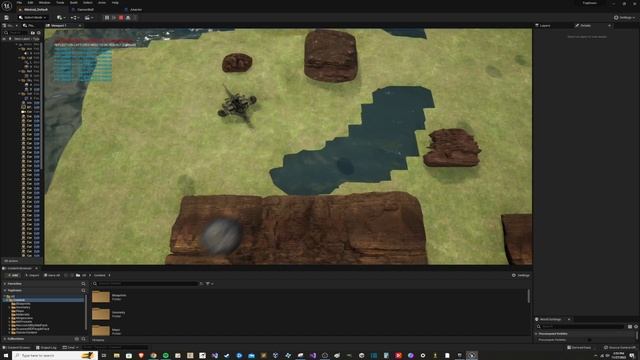Open the Window menu
The image size is (640, 360).
coord(44,2)
